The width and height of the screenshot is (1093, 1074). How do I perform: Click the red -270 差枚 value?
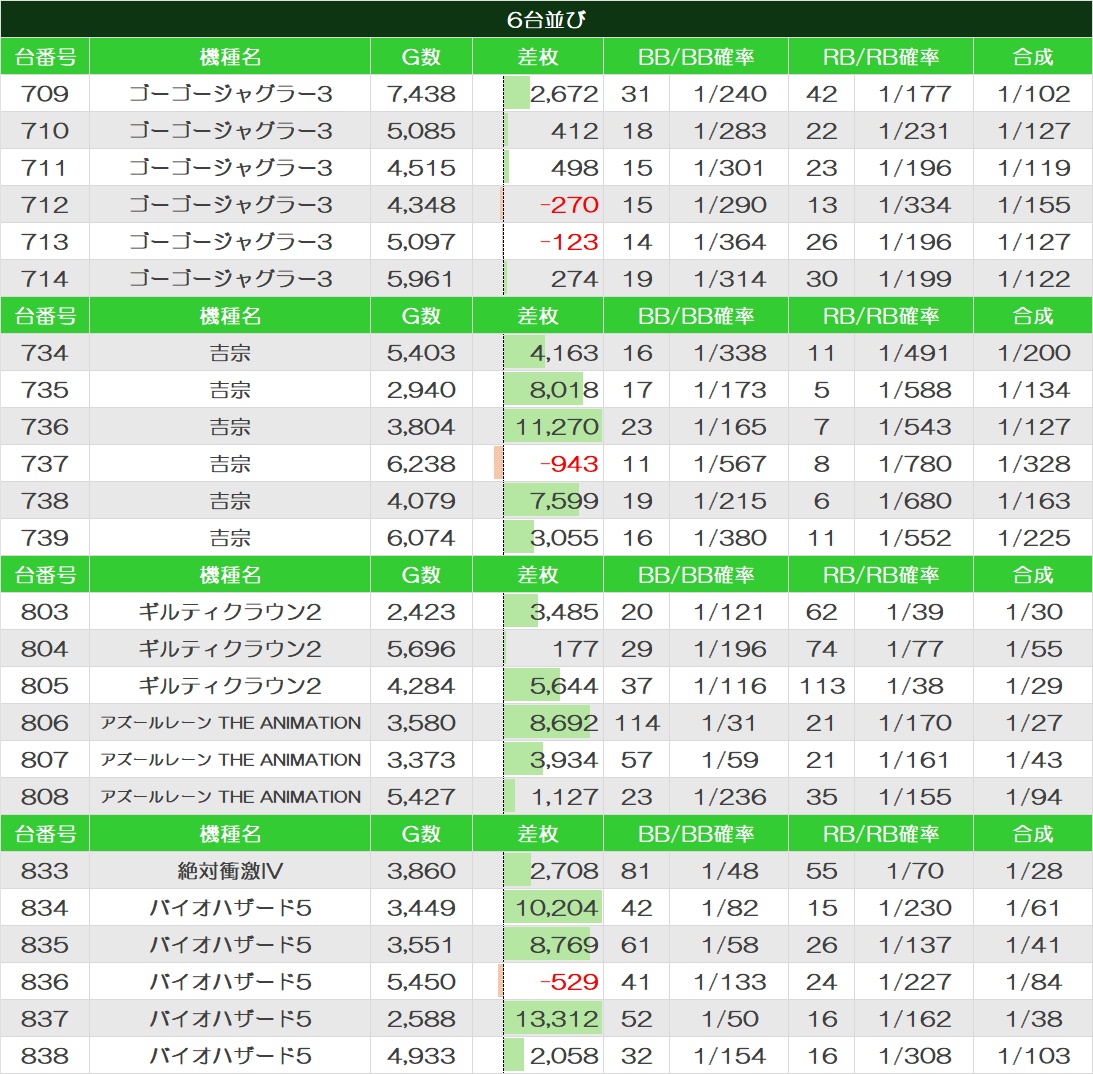coord(569,204)
